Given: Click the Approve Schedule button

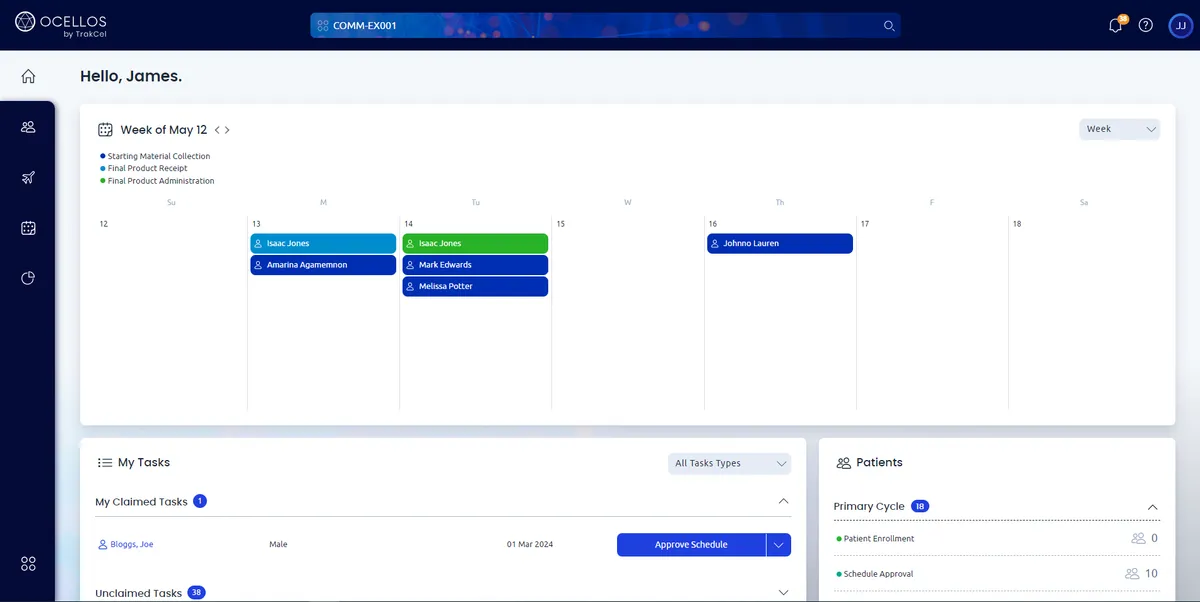Looking at the screenshot, I should click(x=691, y=545).
